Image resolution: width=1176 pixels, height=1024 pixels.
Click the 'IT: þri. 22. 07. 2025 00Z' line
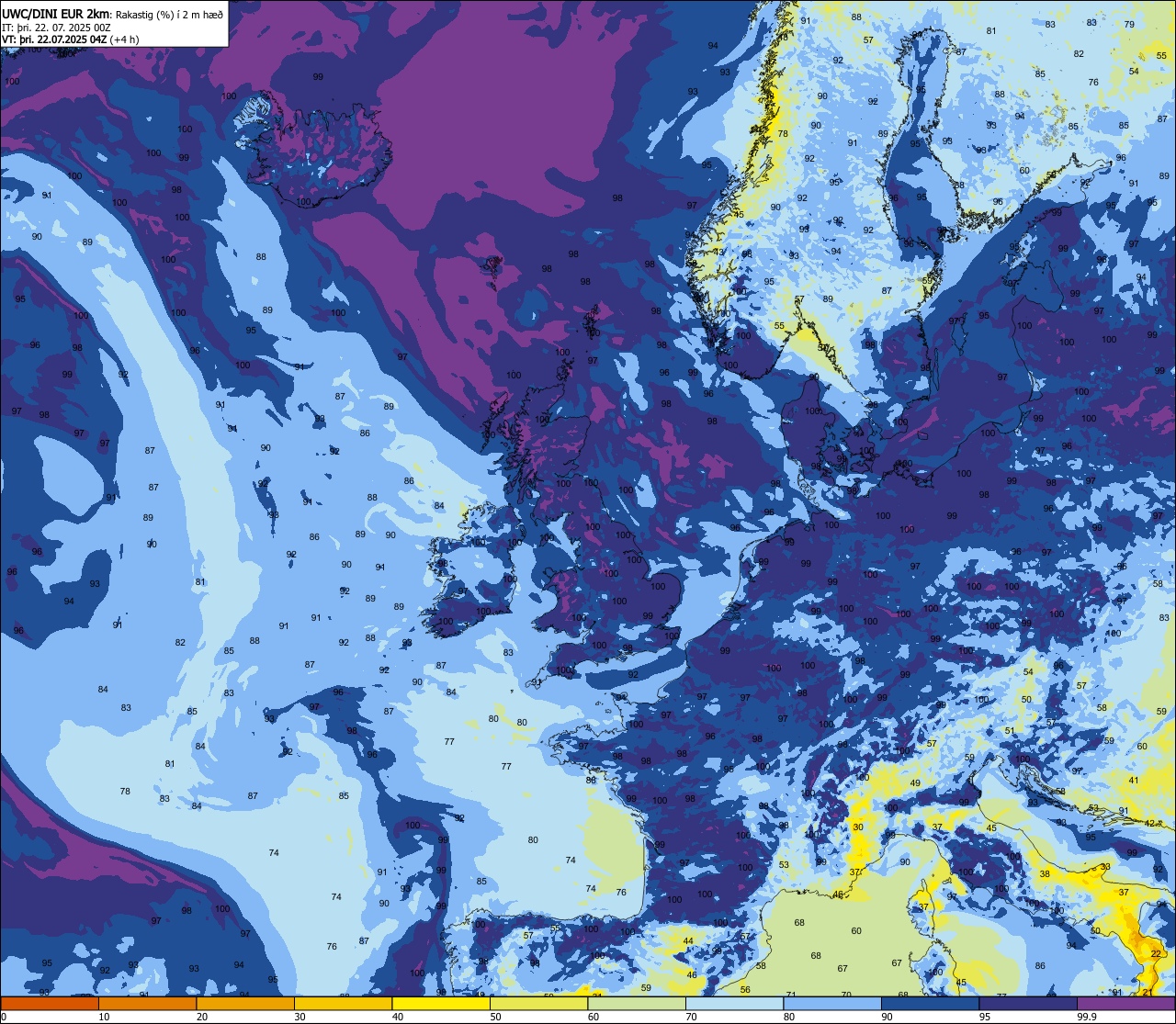click(57, 27)
